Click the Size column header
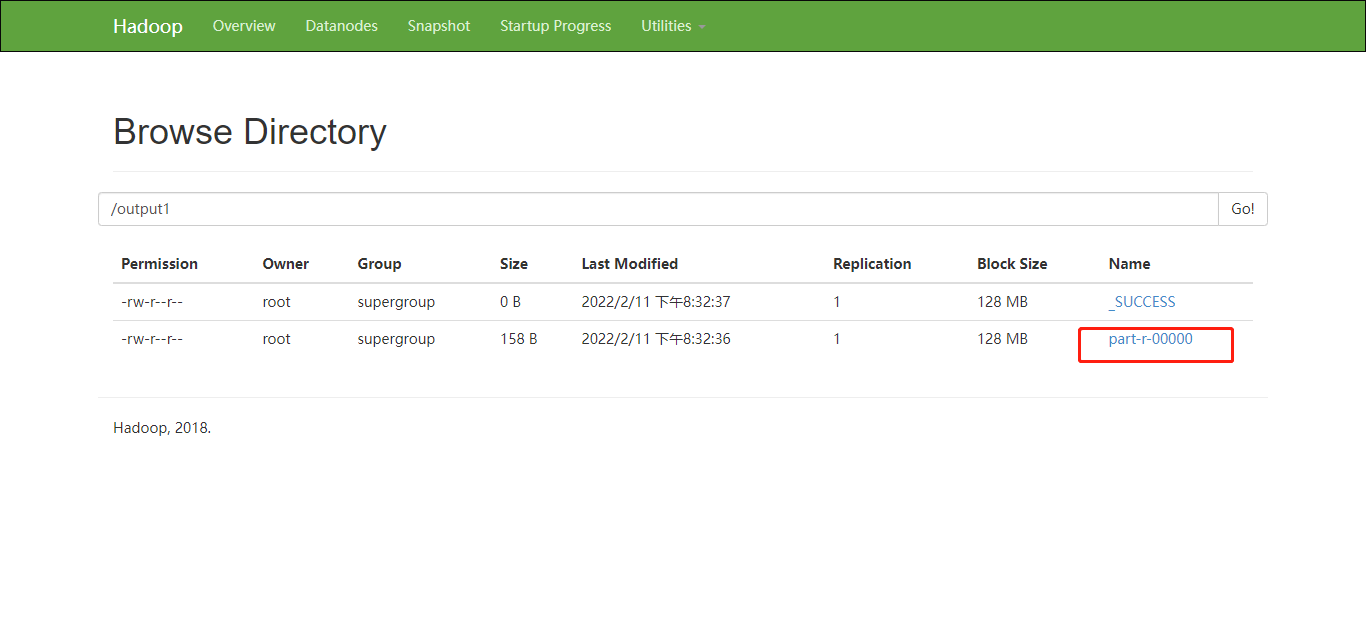Screen dimensions: 1366x625 click(513, 264)
